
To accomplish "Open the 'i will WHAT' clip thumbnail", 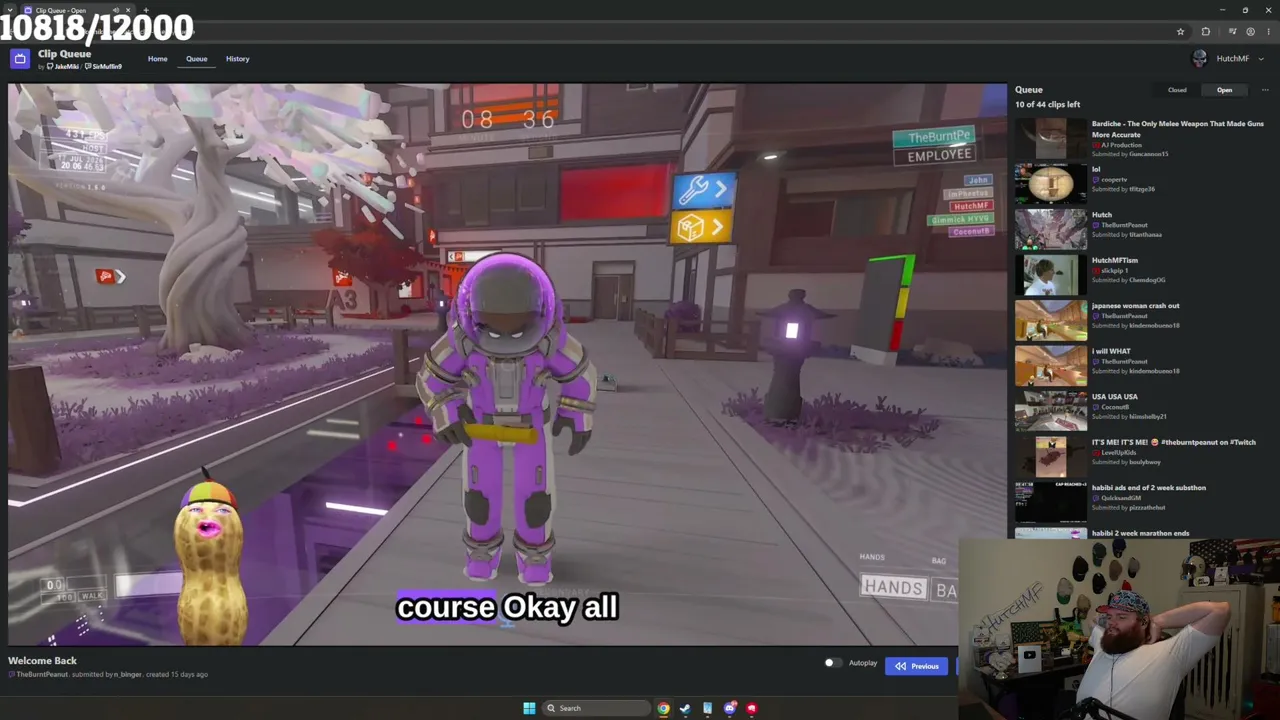I will (1051, 366).
